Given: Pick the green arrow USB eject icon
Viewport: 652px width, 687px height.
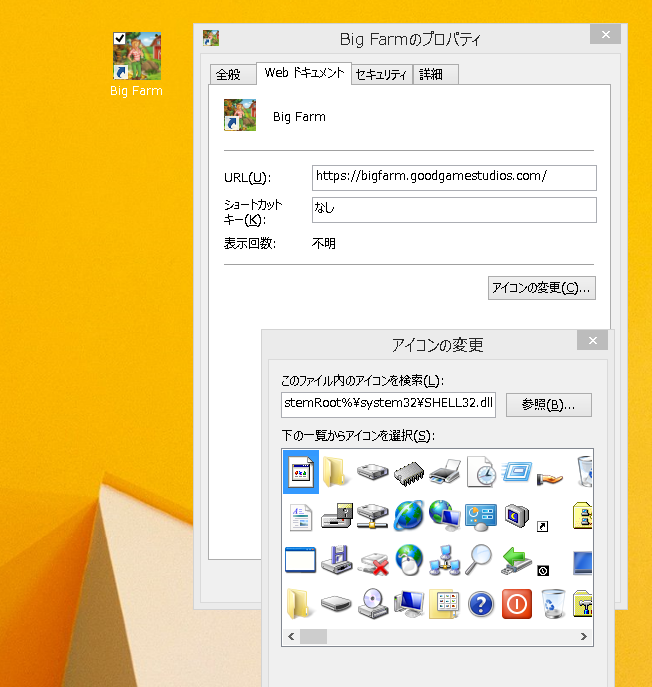Looking at the screenshot, I should tap(516, 560).
